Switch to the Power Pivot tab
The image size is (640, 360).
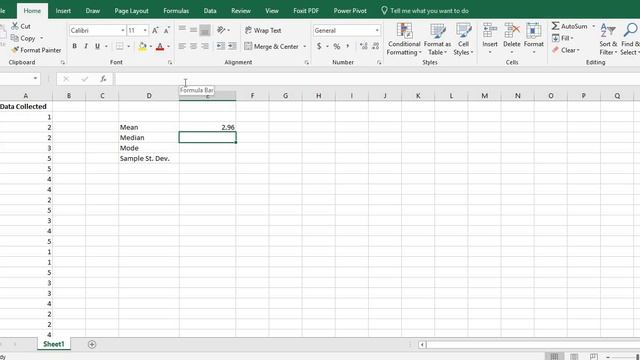click(x=350, y=11)
